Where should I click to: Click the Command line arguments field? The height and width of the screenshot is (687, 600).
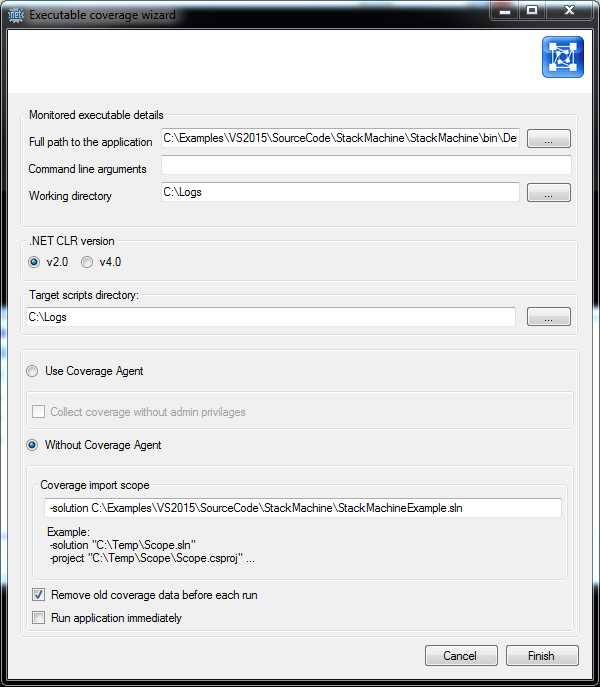pyautogui.click(x=366, y=166)
